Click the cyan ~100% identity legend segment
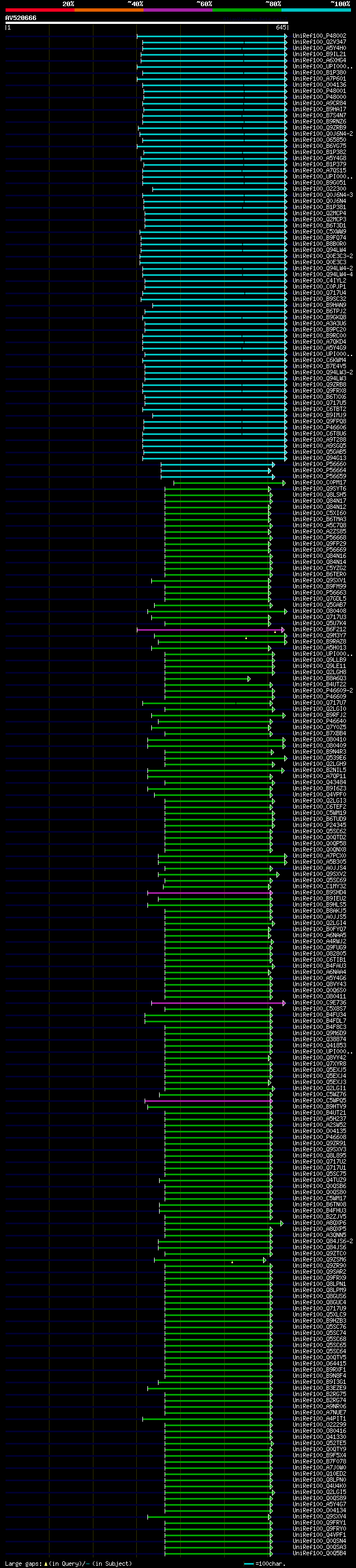This screenshot has width=356, height=1568. tap(316, 10)
